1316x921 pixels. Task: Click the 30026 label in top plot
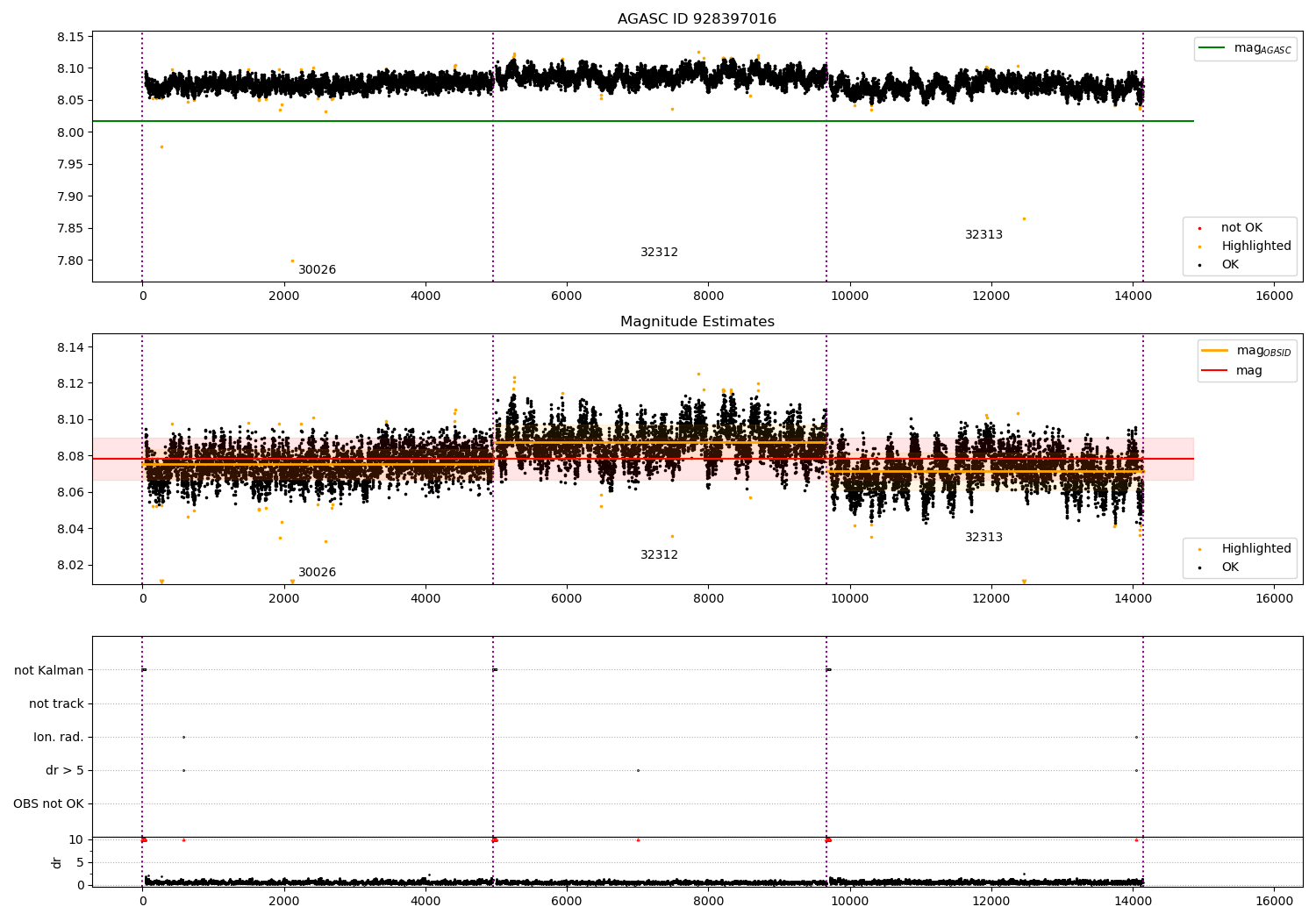click(x=317, y=270)
